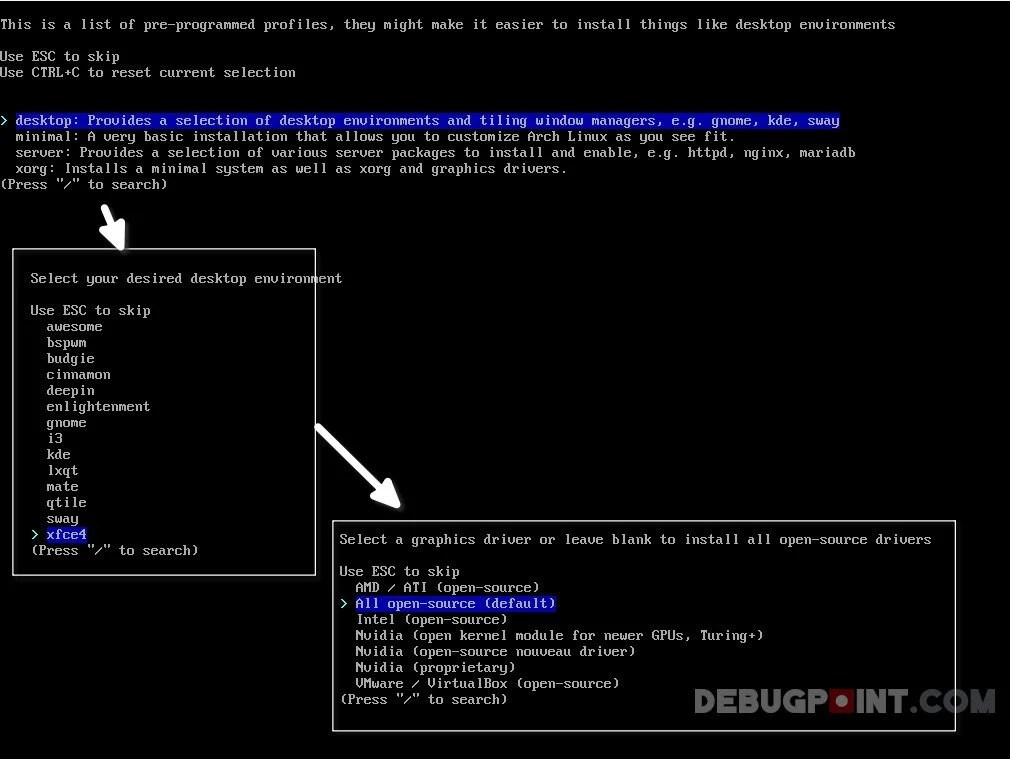Select AMD / ATI open-source driver
The height and width of the screenshot is (759, 1010).
445,587
